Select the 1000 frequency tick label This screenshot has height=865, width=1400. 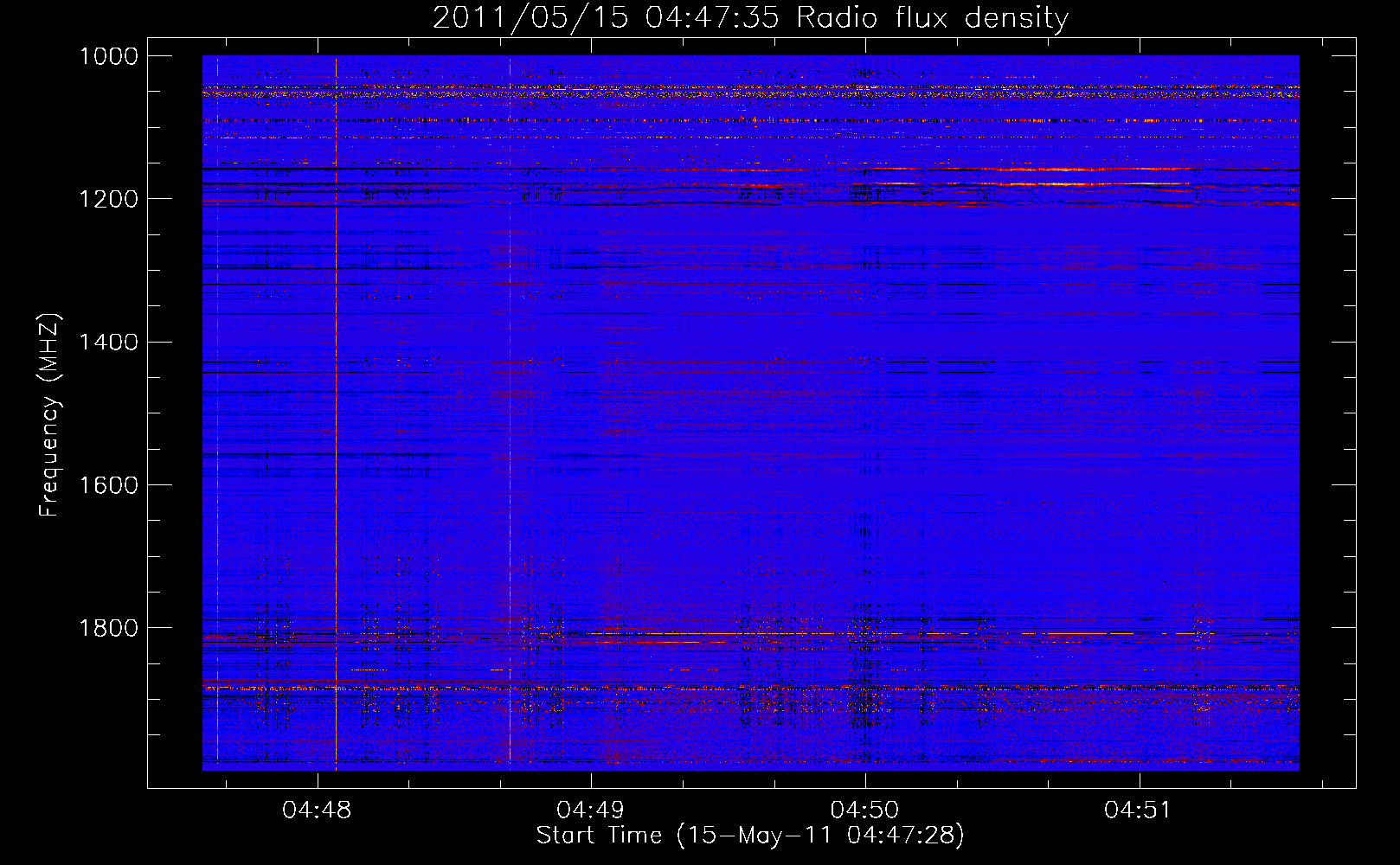pos(109,56)
